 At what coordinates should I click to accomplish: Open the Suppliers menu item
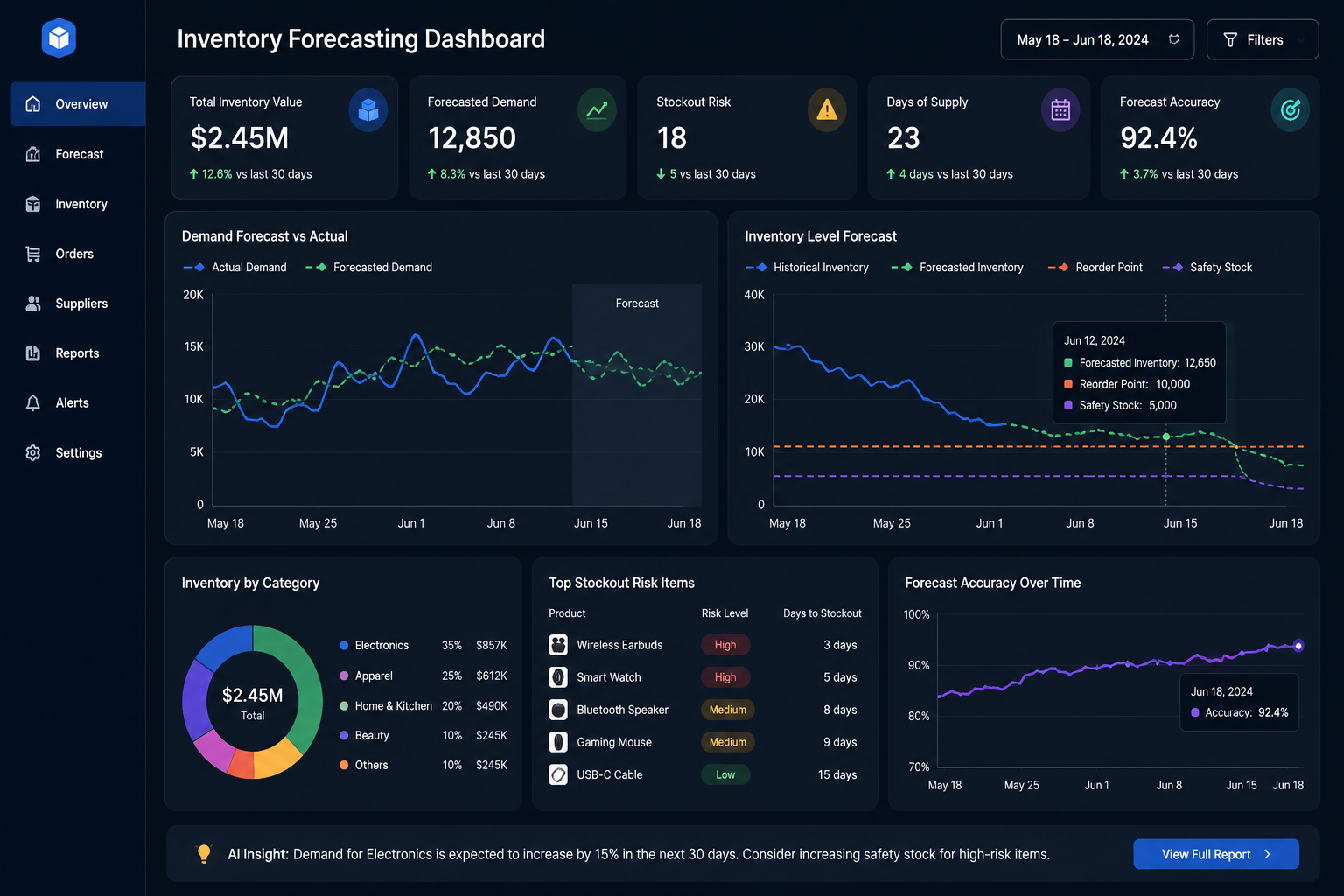coord(78,304)
